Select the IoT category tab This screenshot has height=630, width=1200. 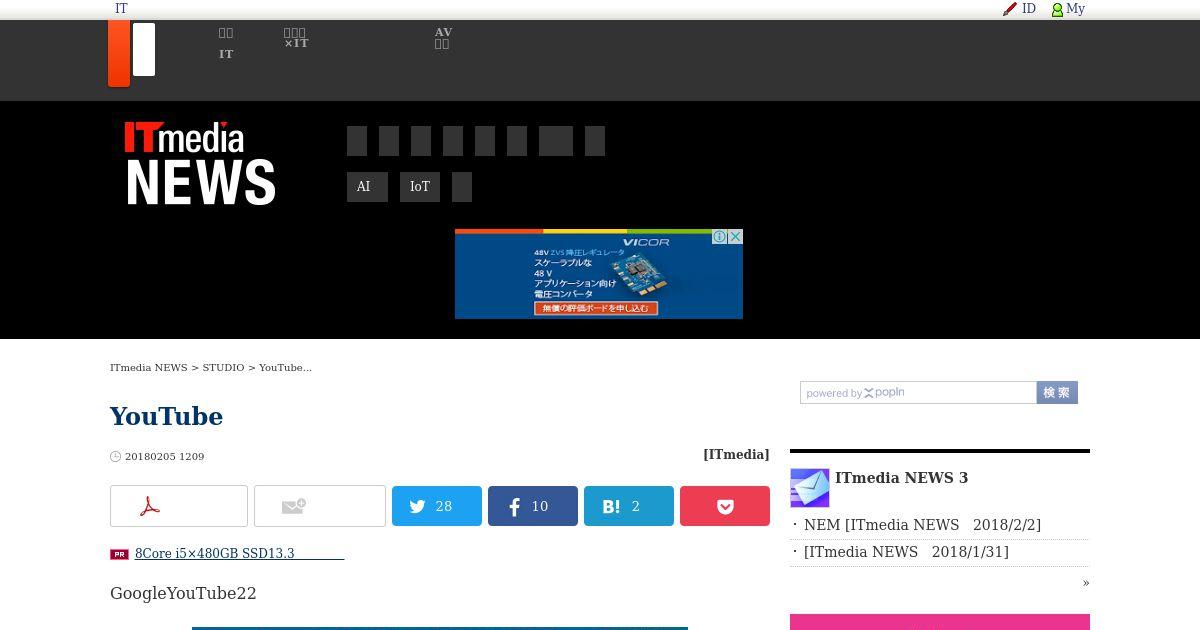click(x=420, y=187)
